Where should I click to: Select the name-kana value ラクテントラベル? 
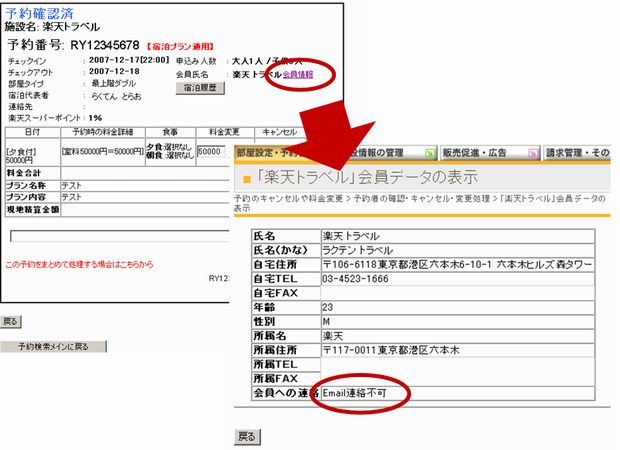tap(357, 250)
